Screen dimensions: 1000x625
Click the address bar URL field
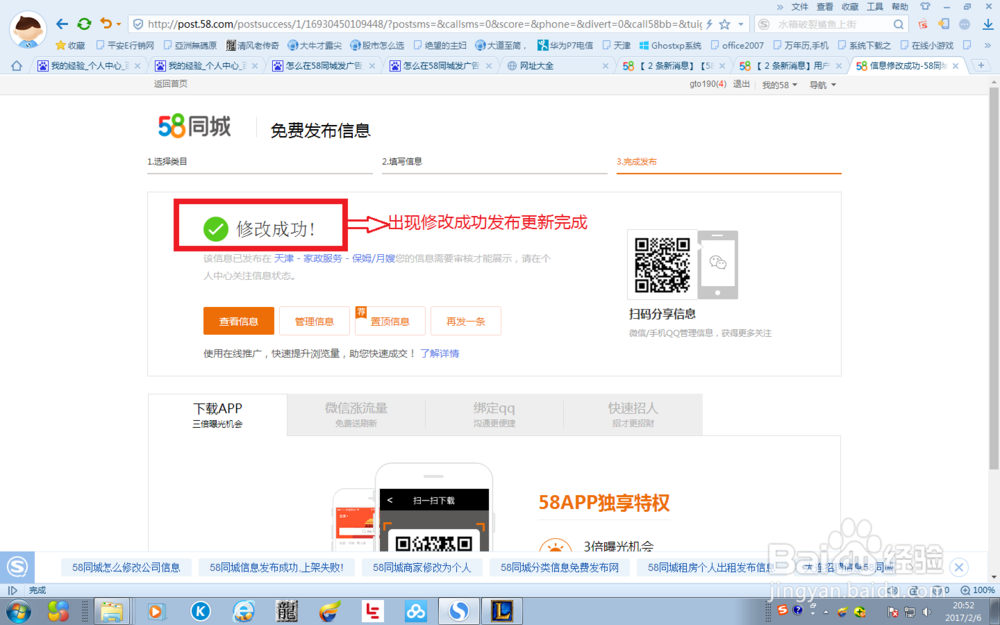424,24
